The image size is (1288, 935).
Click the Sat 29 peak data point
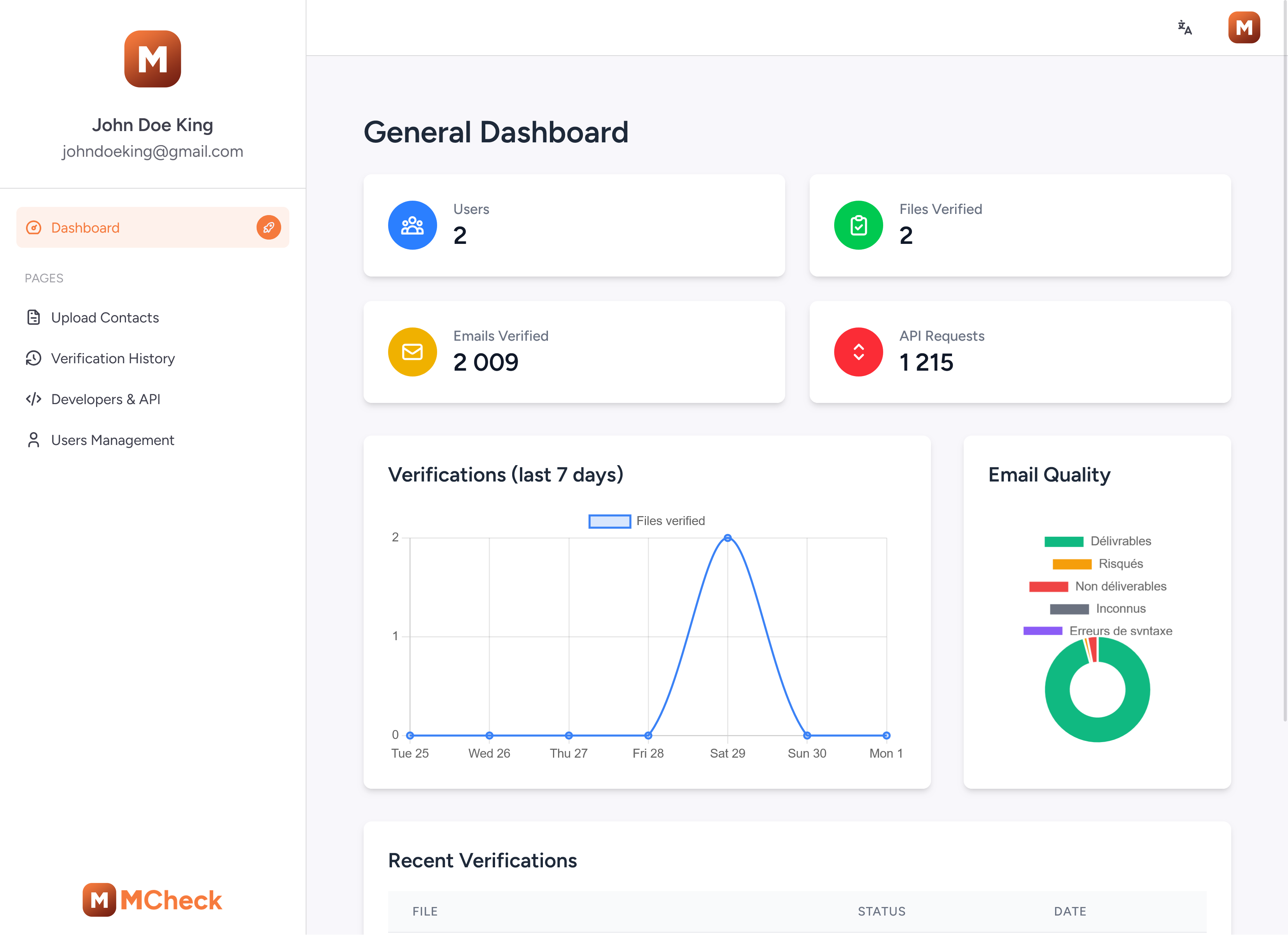point(727,538)
